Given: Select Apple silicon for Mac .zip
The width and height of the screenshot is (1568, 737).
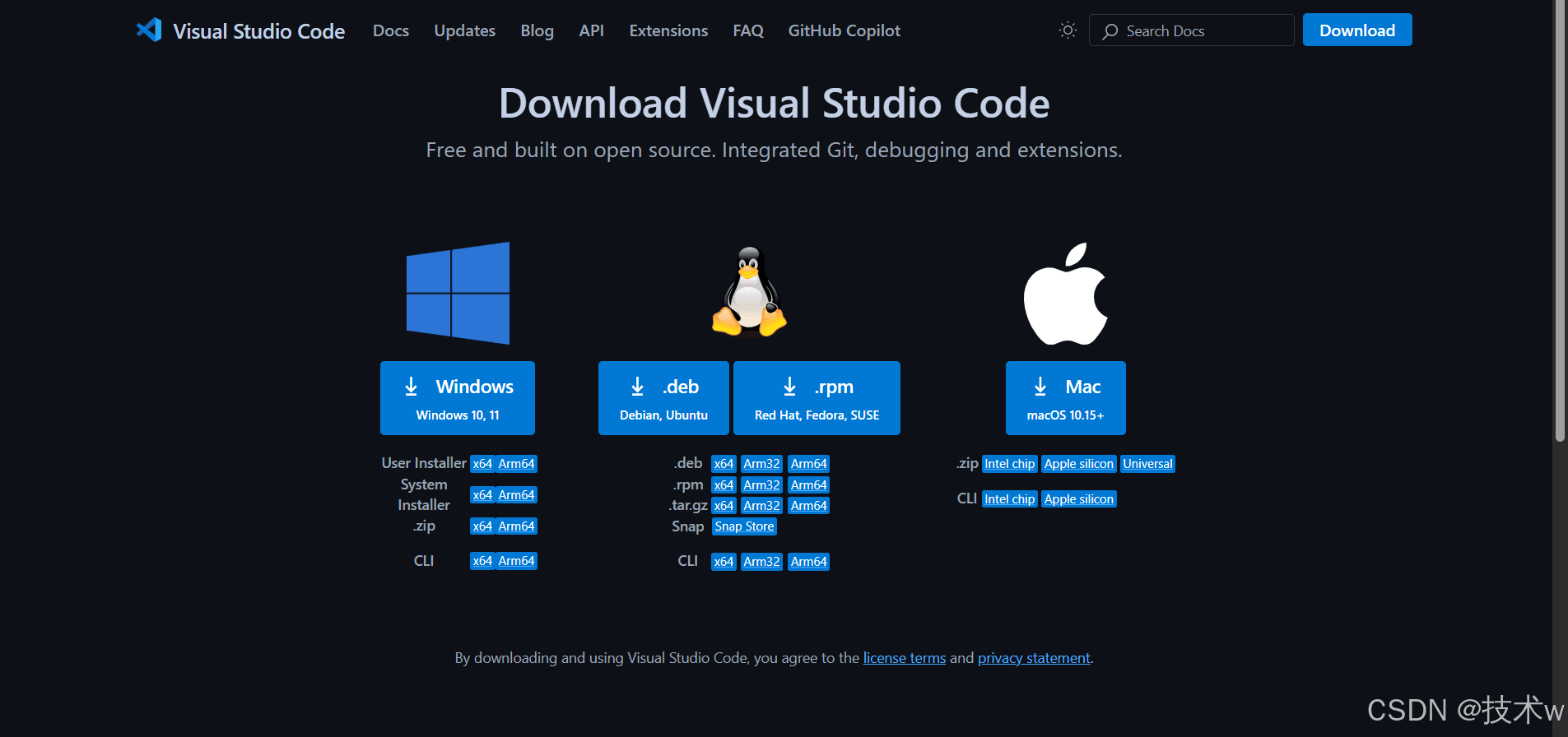Looking at the screenshot, I should click(1078, 464).
